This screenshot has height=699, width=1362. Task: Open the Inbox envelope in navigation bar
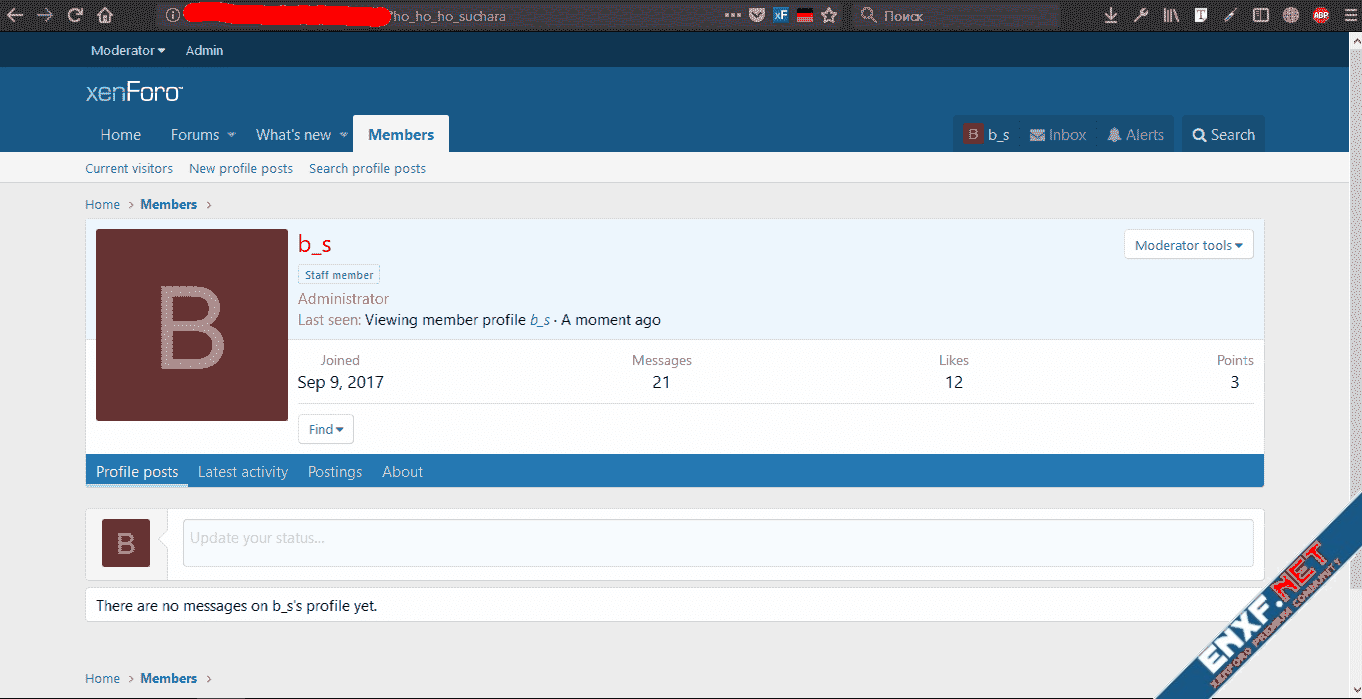[x=1058, y=135]
